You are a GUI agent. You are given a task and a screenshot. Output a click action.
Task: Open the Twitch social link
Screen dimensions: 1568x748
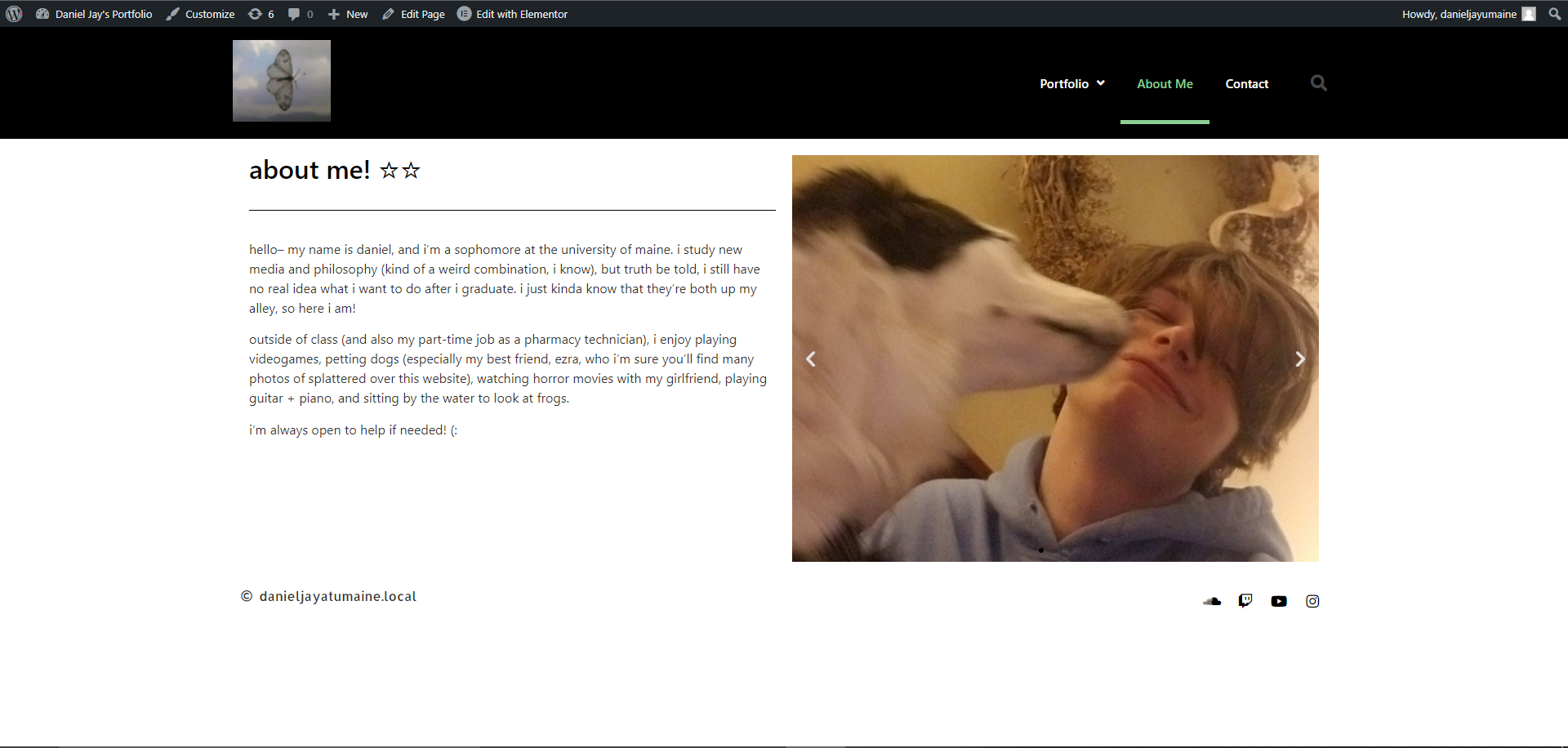[1245, 601]
